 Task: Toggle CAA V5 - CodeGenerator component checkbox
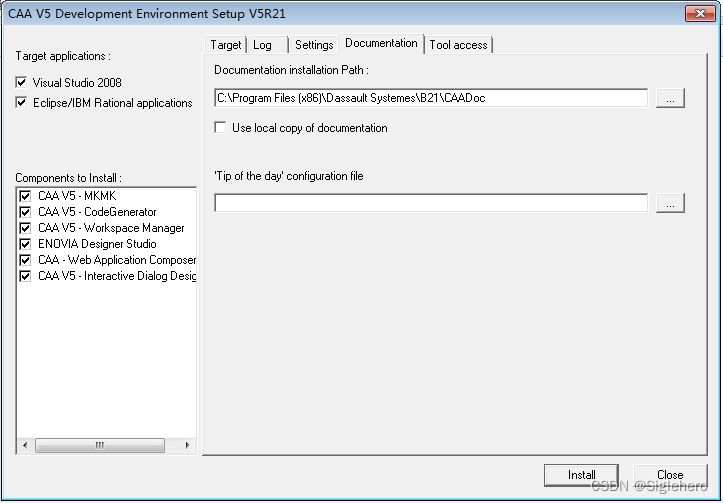pyautogui.click(x=26, y=212)
